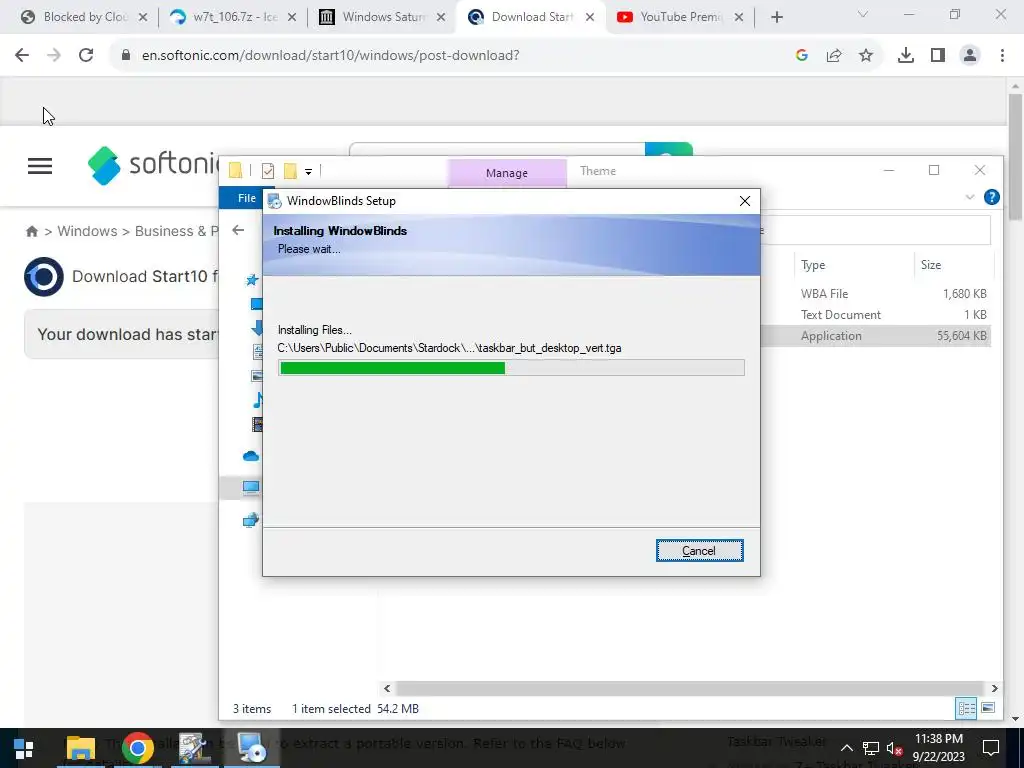
Task: Open Windows Start button
Action: point(24,748)
